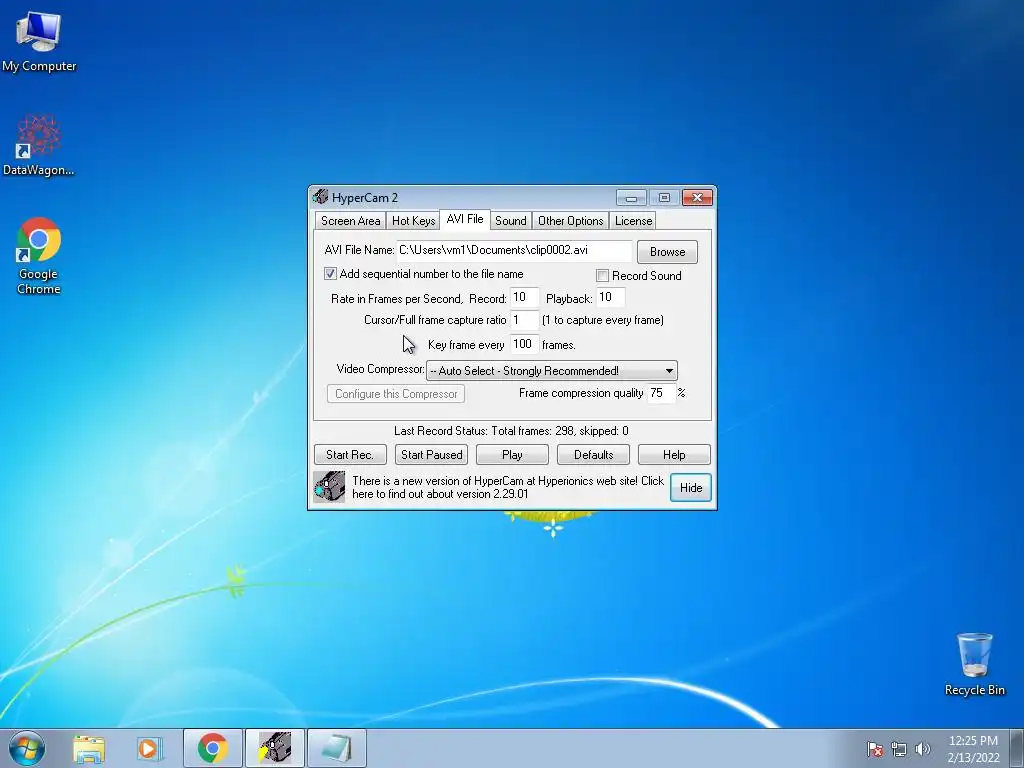Open the network tray icon
Screen dimensions: 1024x768
pos(899,749)
